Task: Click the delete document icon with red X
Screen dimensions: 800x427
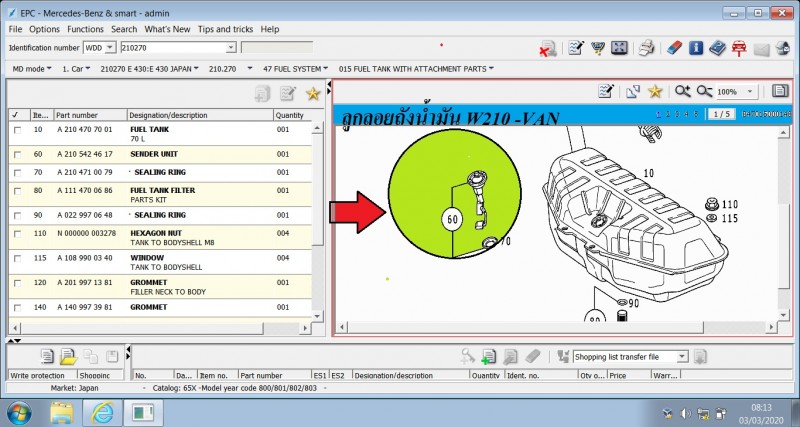Action: (x=548, y=49)
